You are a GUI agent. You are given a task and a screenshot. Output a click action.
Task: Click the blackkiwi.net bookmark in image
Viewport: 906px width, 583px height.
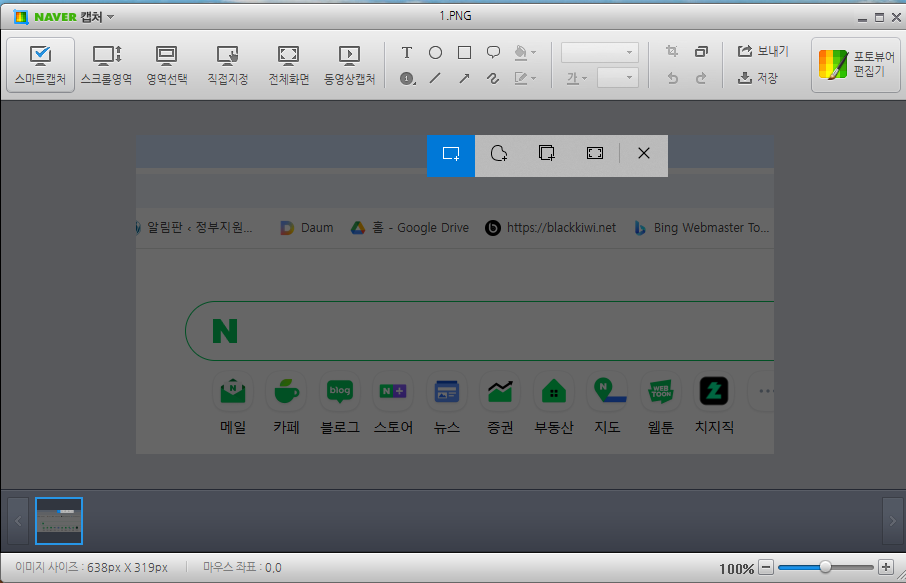551,228
